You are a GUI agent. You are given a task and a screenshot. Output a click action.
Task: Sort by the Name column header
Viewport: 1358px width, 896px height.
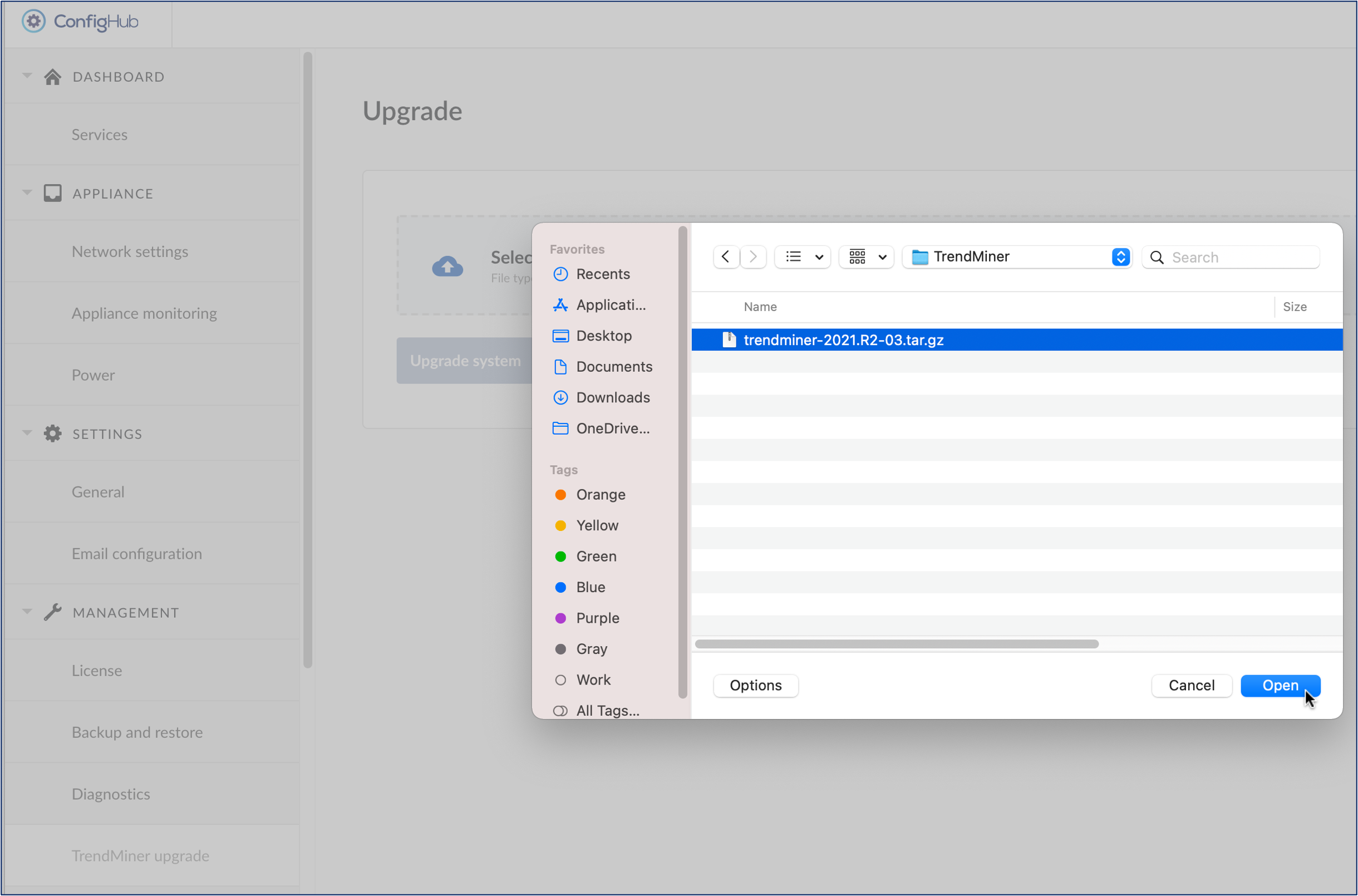tap(760, 307)
